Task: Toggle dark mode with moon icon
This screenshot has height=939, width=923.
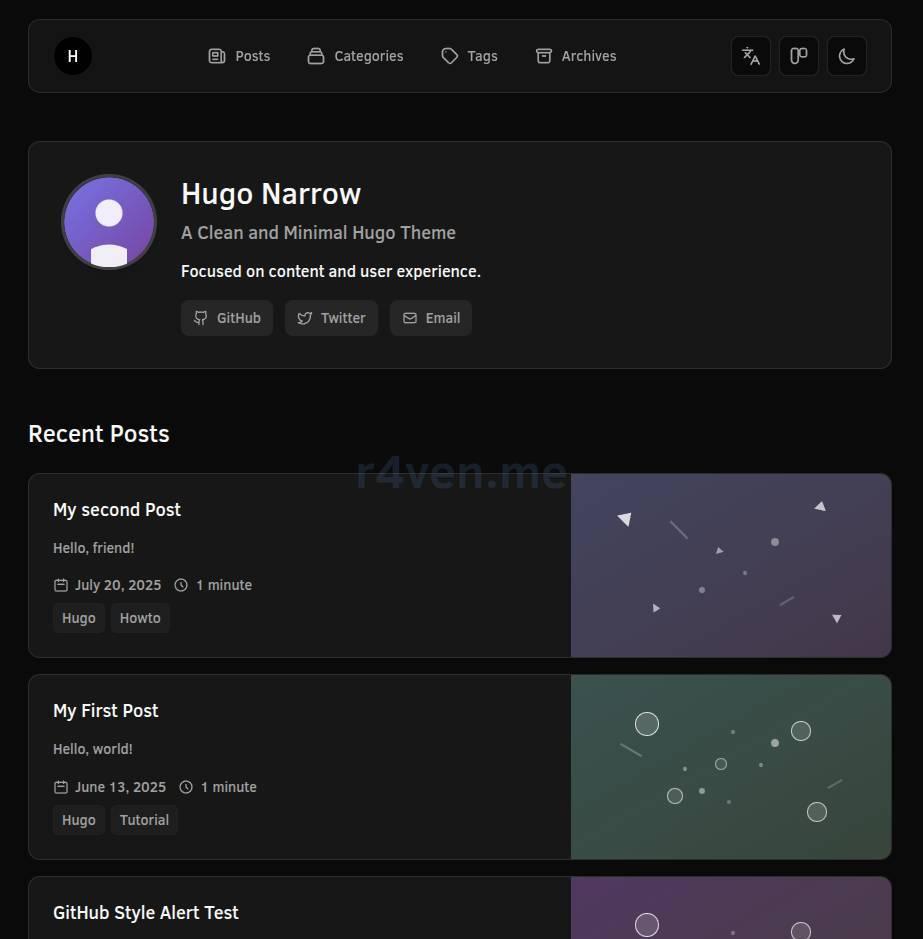Action: click(847, 56)
